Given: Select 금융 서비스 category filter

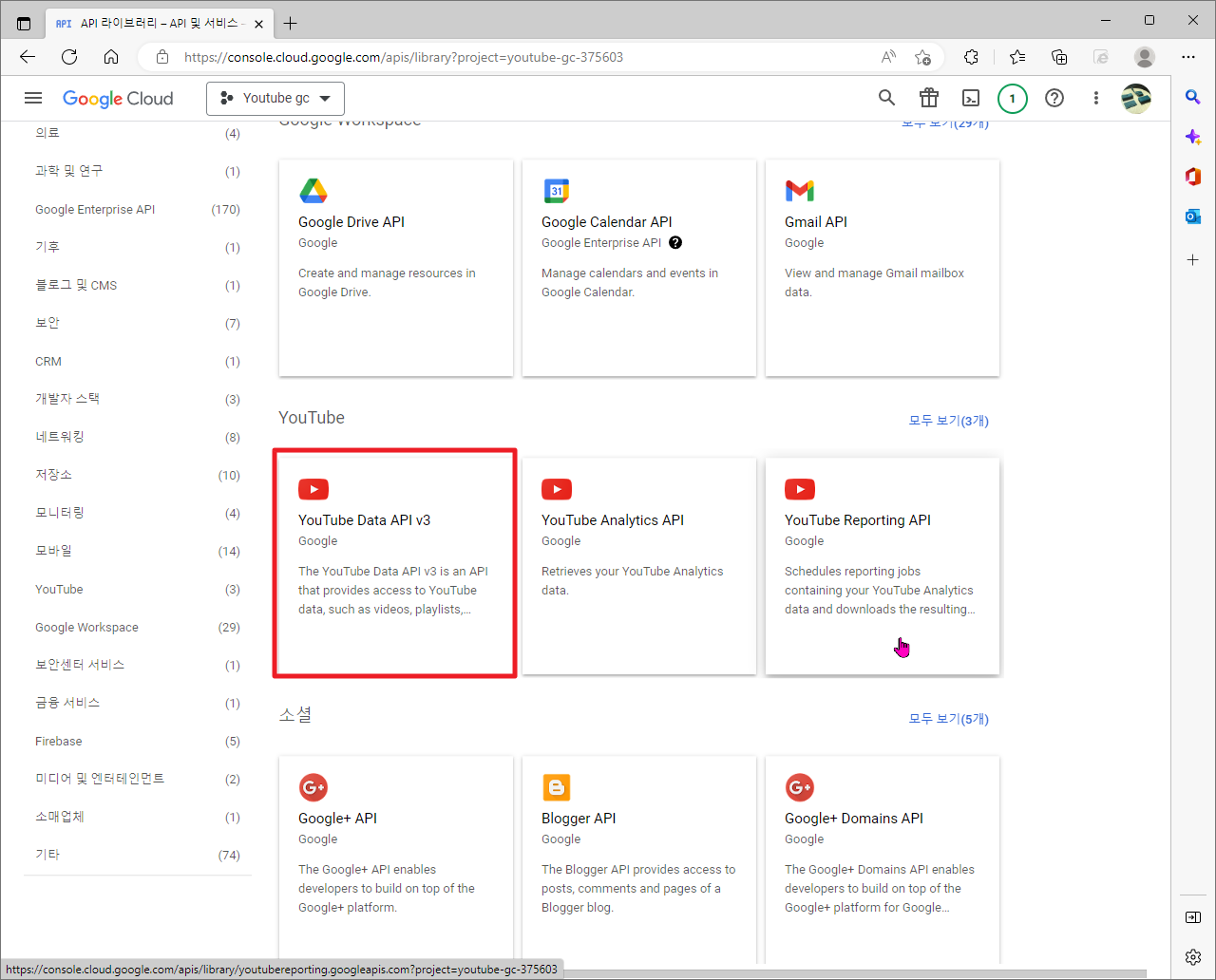Looking at the screenshot, I should click(x=138, y=704).
